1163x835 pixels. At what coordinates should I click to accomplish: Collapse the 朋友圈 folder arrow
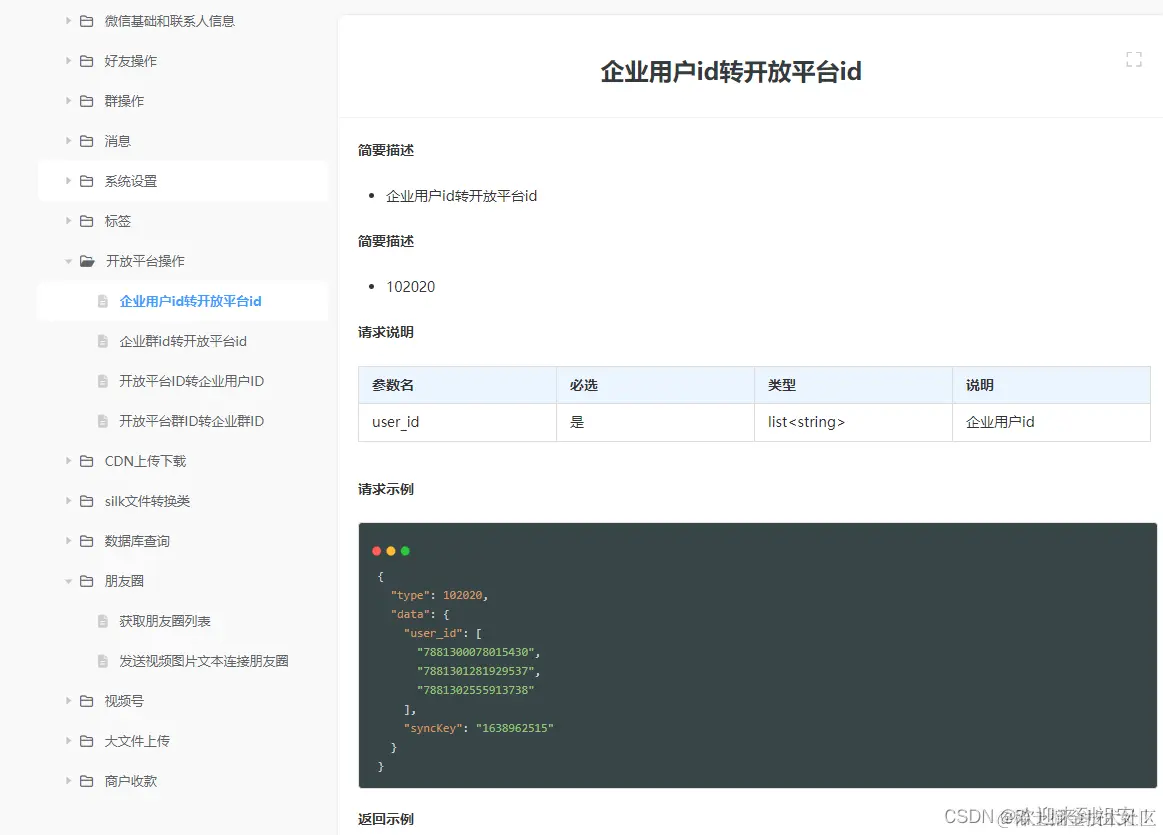(68, 582)
